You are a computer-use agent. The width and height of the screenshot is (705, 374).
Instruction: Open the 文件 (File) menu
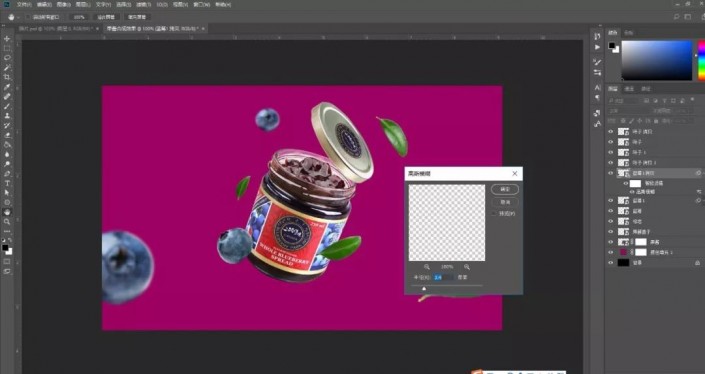click(24, 4)
